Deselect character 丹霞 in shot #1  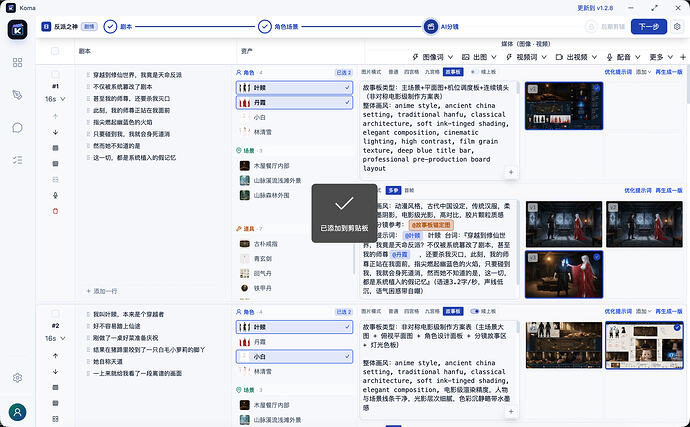pyautogui.click(x=294, y=103)
